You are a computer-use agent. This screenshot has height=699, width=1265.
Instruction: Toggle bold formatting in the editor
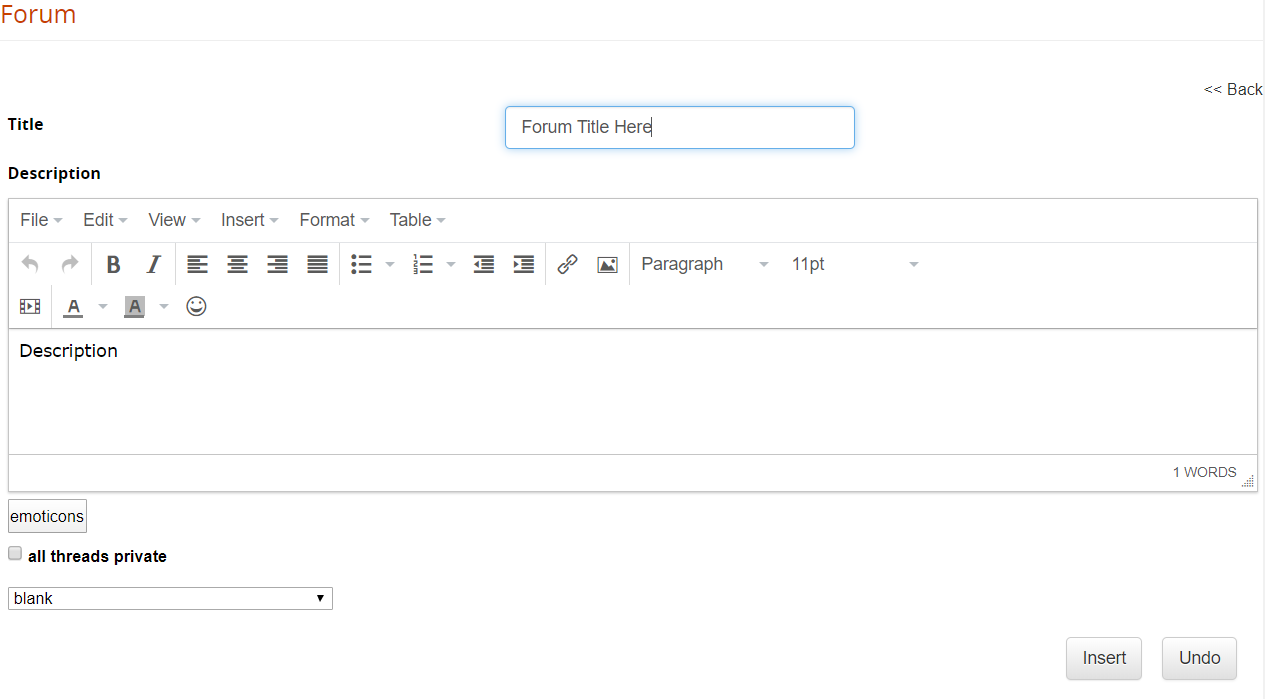113,264
